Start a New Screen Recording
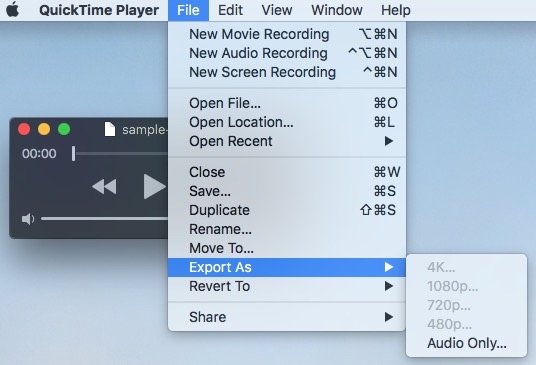The height and width of the screenshot is (365, 536). tap(287, 72)
